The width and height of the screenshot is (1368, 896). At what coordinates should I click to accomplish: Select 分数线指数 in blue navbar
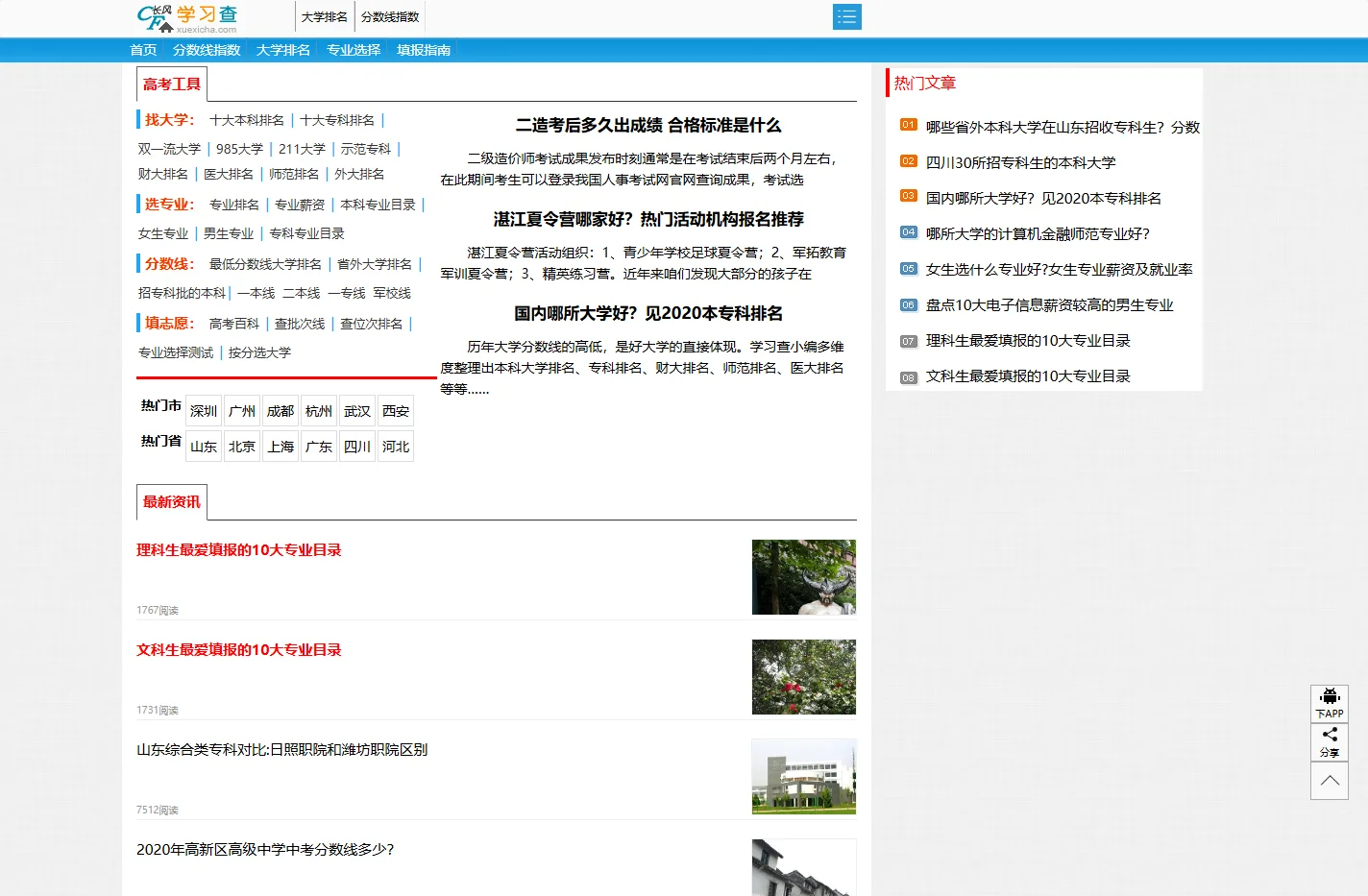(x=207, y=50)
